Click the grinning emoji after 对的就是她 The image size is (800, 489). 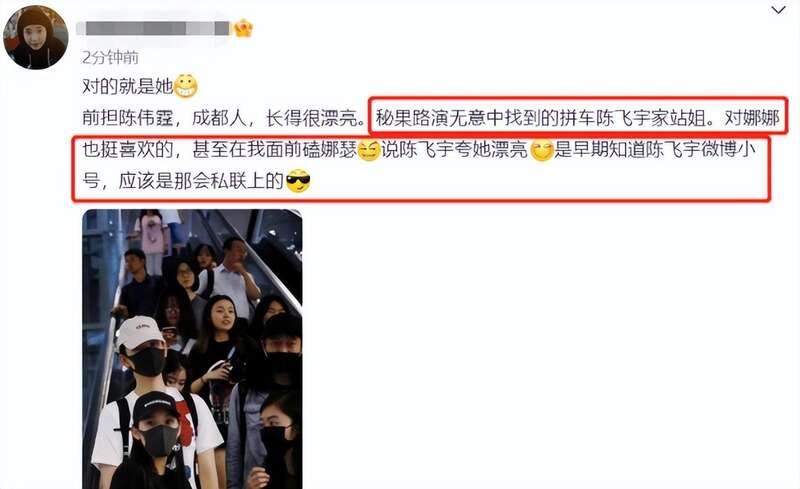pos(186,86)
